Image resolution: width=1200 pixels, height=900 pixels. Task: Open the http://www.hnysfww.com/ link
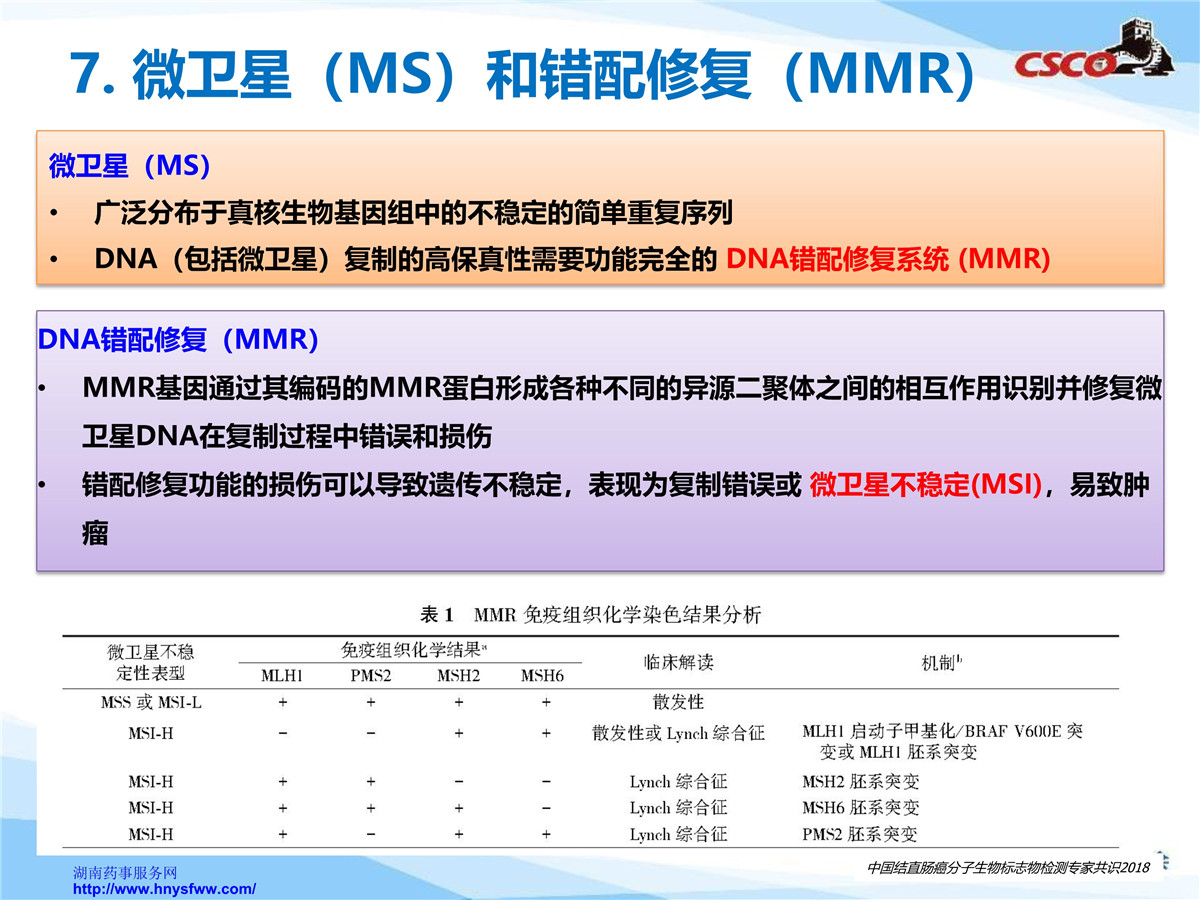pos(166,888)
